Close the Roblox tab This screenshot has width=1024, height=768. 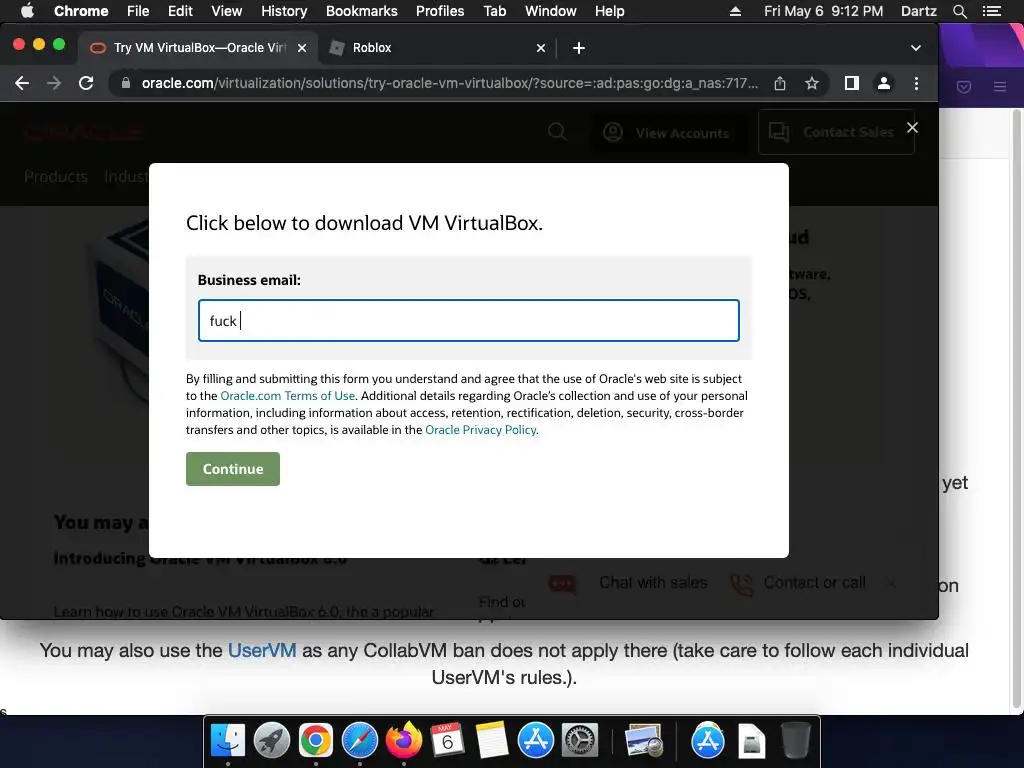[x=541, y=48]
